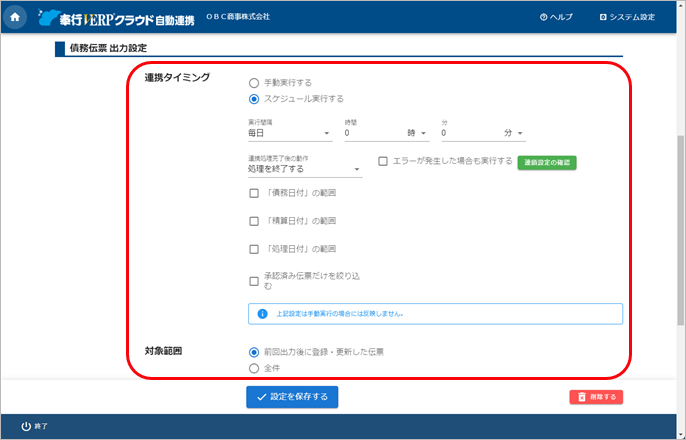Screen dimensions: 686x440
Task: Select the 手動実行する radio option
Action: click(x=254, y=83)
